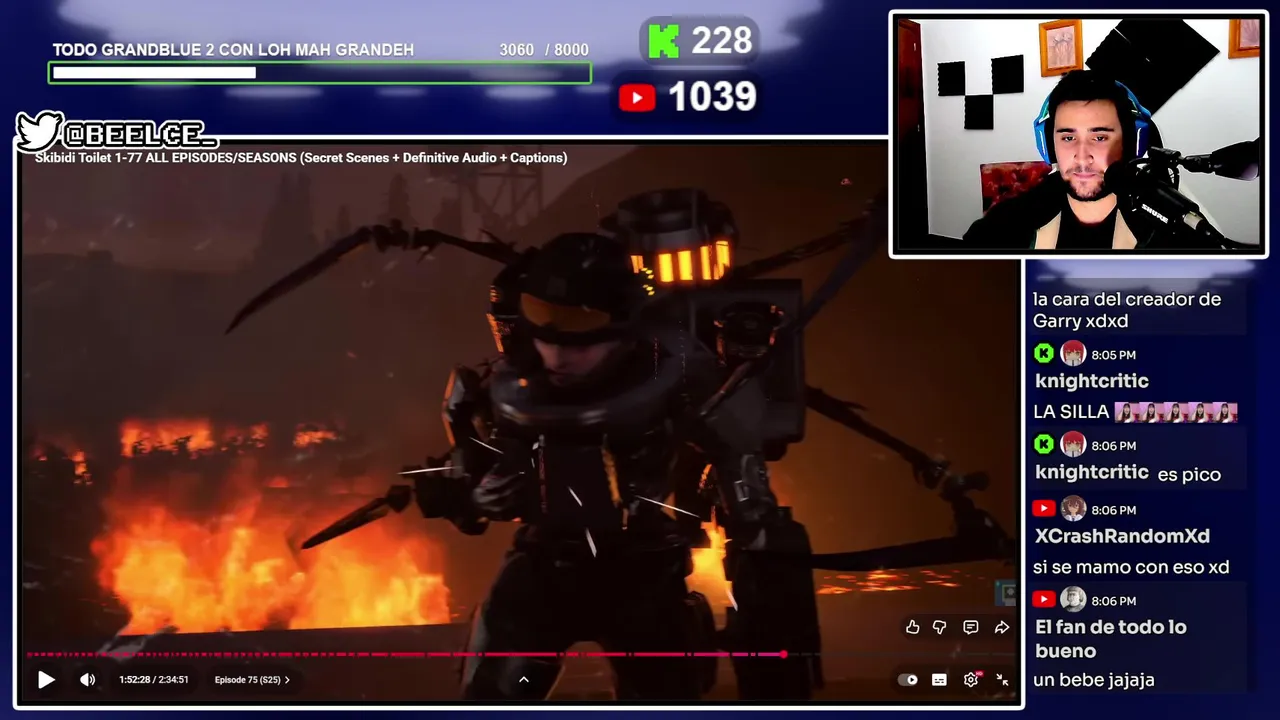Exit fullscreen mode
Viewport: 1280px width, 720px height.
1002,680
